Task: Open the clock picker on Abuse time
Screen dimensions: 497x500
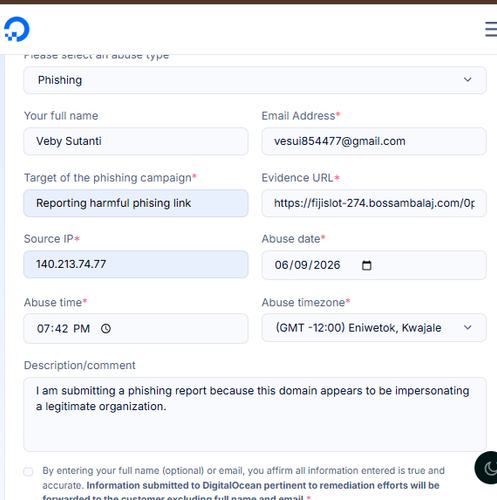Action: click(x=106, y=329)
